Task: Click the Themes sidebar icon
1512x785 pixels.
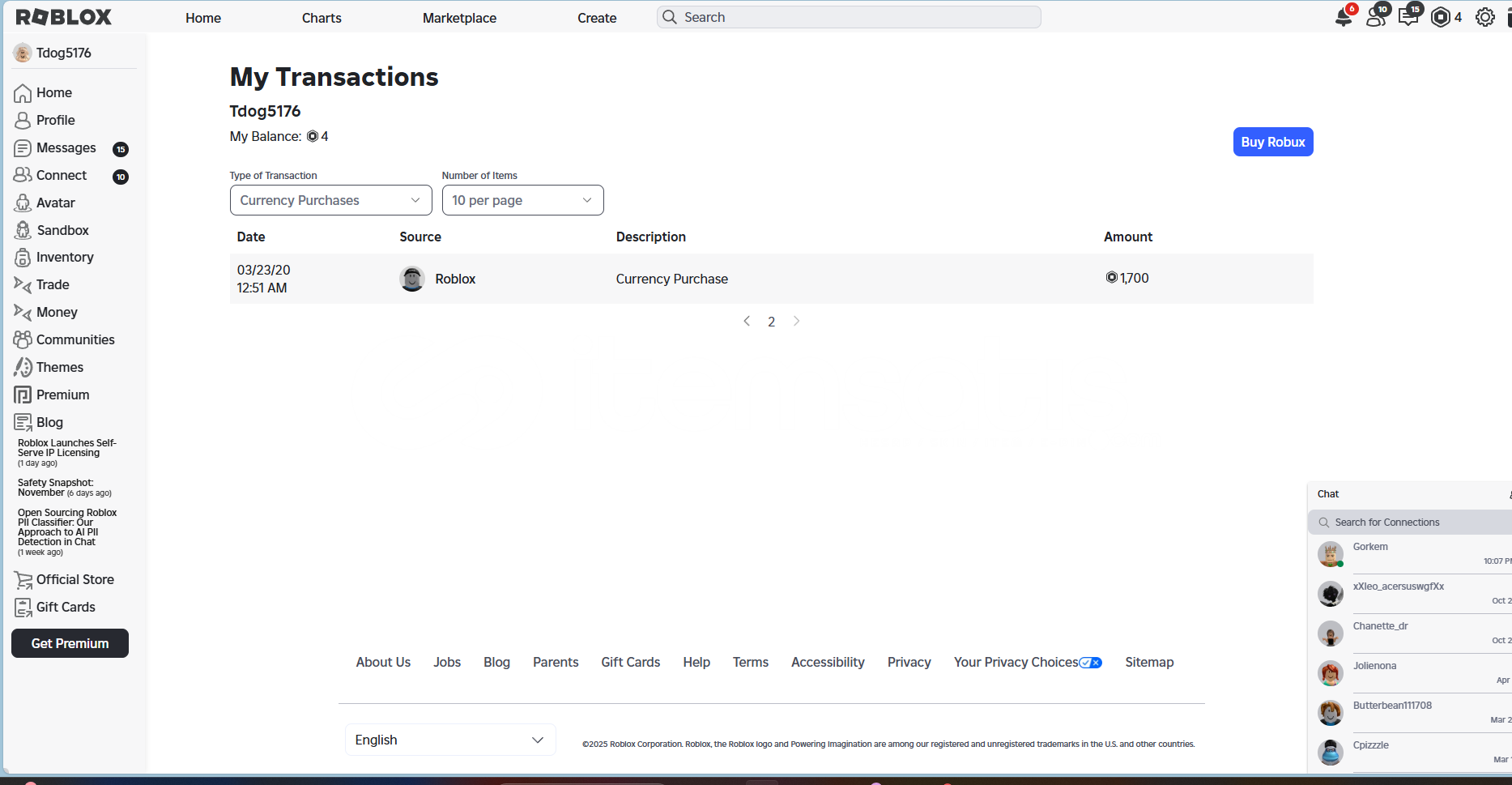Action: (x=23, y=367)
